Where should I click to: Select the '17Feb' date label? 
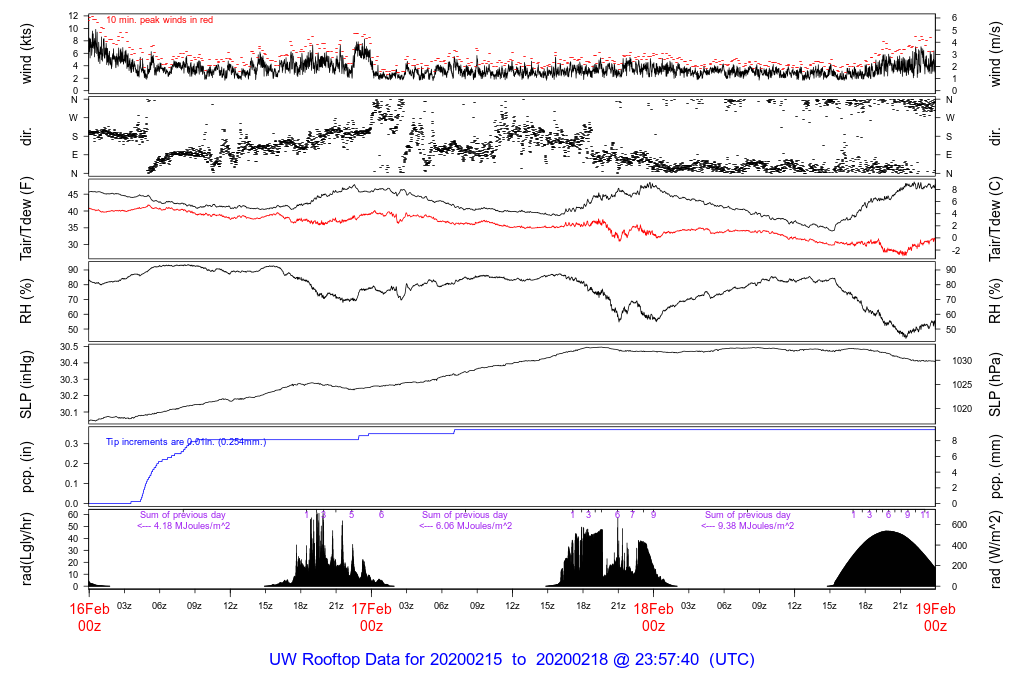(372, 609)
